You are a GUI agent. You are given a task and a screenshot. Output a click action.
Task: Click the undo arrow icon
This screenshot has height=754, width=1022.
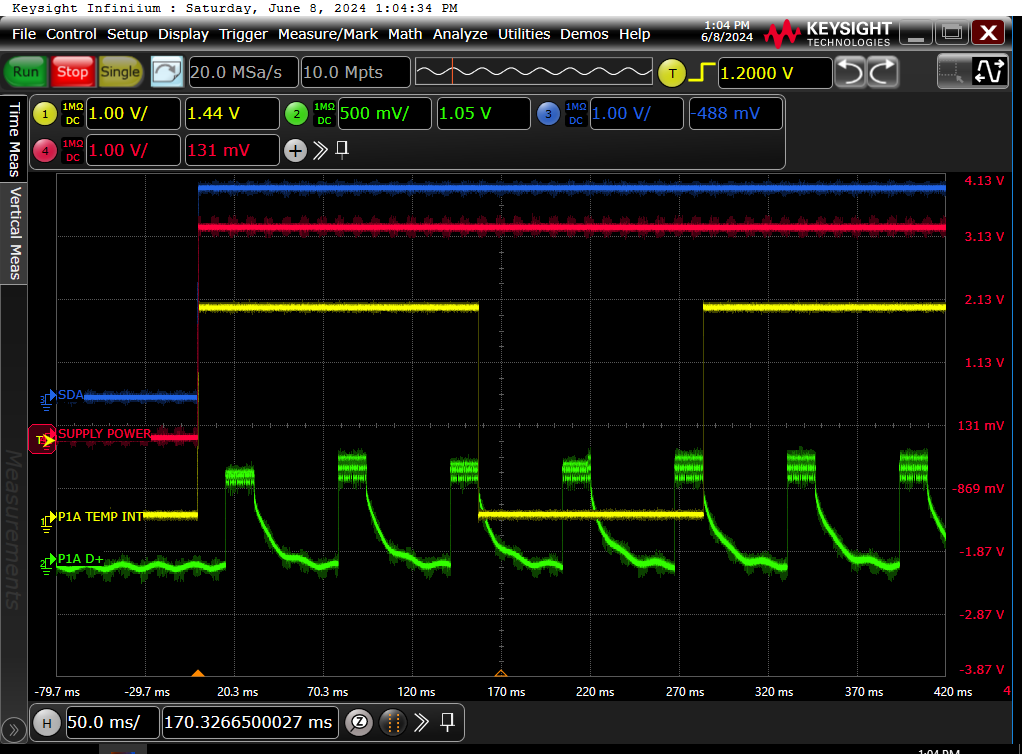click(x=851, y=72)
